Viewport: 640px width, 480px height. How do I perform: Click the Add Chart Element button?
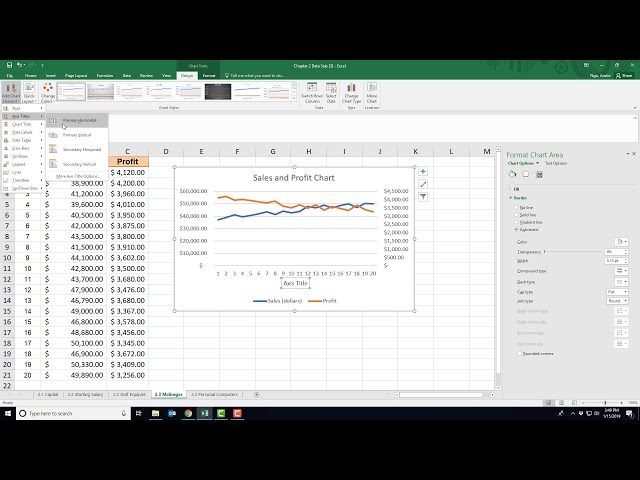pos(11,93)
